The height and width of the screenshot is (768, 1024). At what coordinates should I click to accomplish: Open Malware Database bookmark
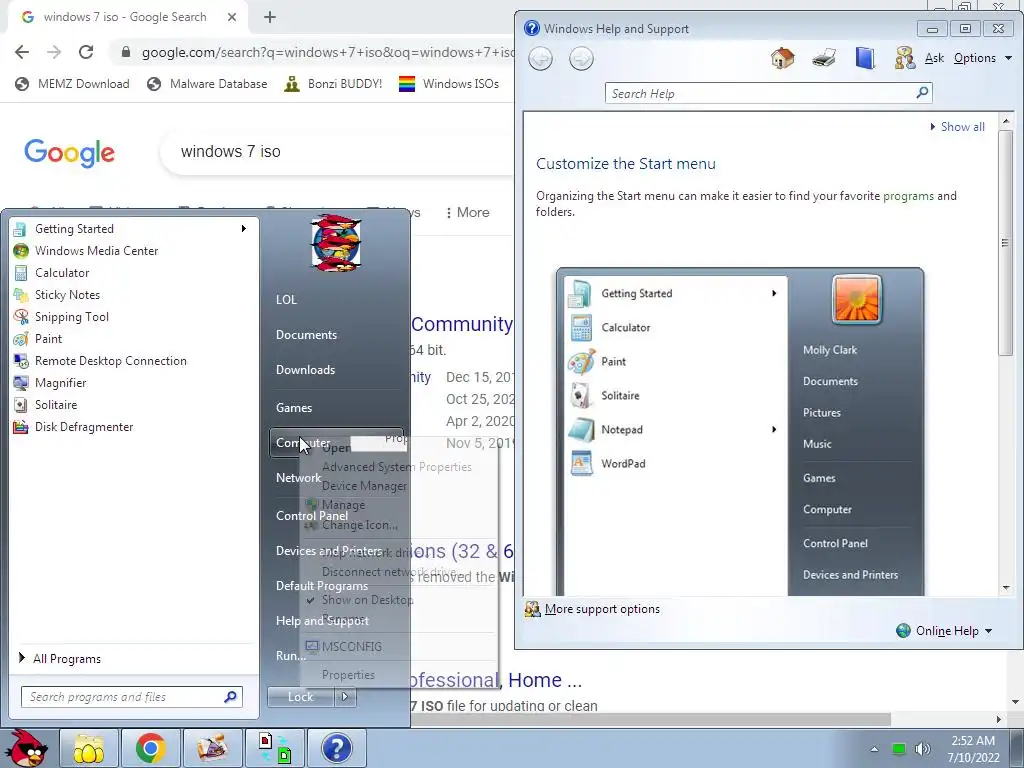click(x=207, y=84)
